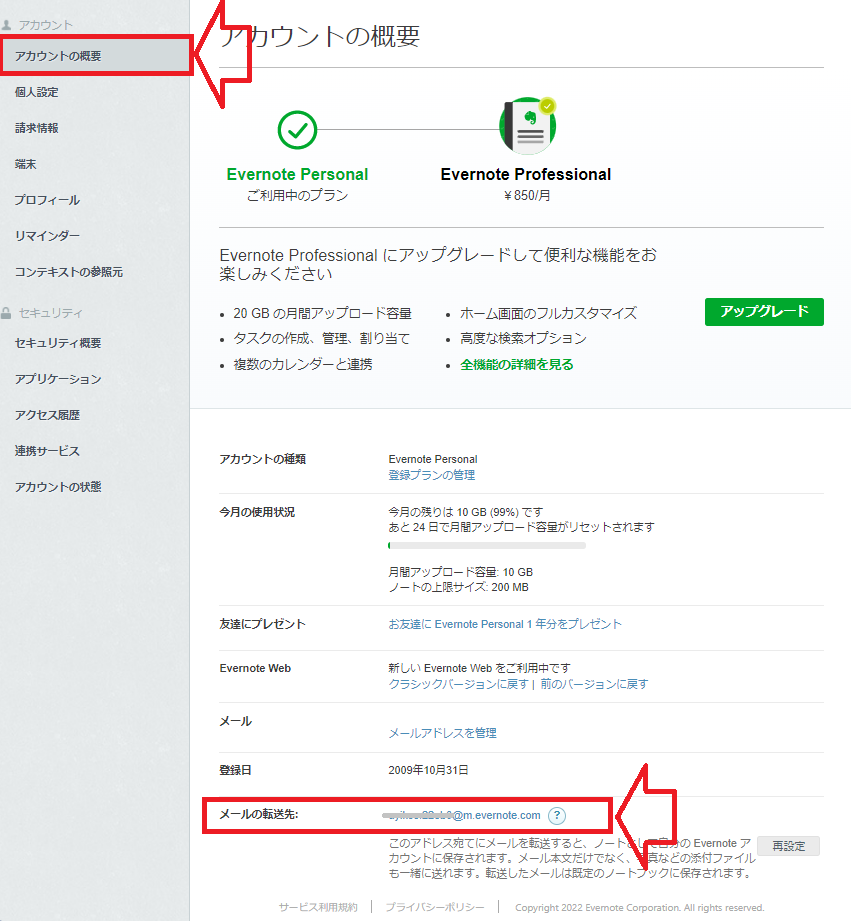
Task: Open プライバシーポリシー footer link
Action: coord(435,907)
